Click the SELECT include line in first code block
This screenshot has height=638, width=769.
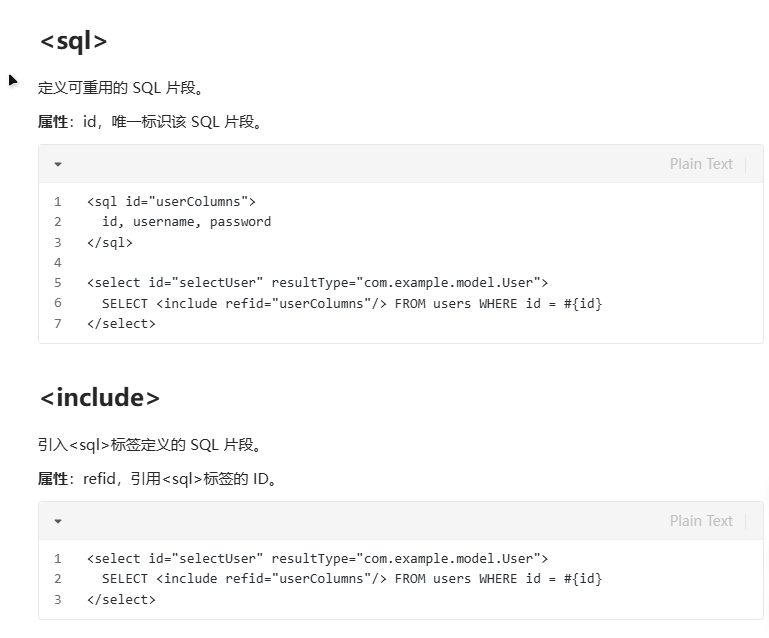(x=352, y=304)
